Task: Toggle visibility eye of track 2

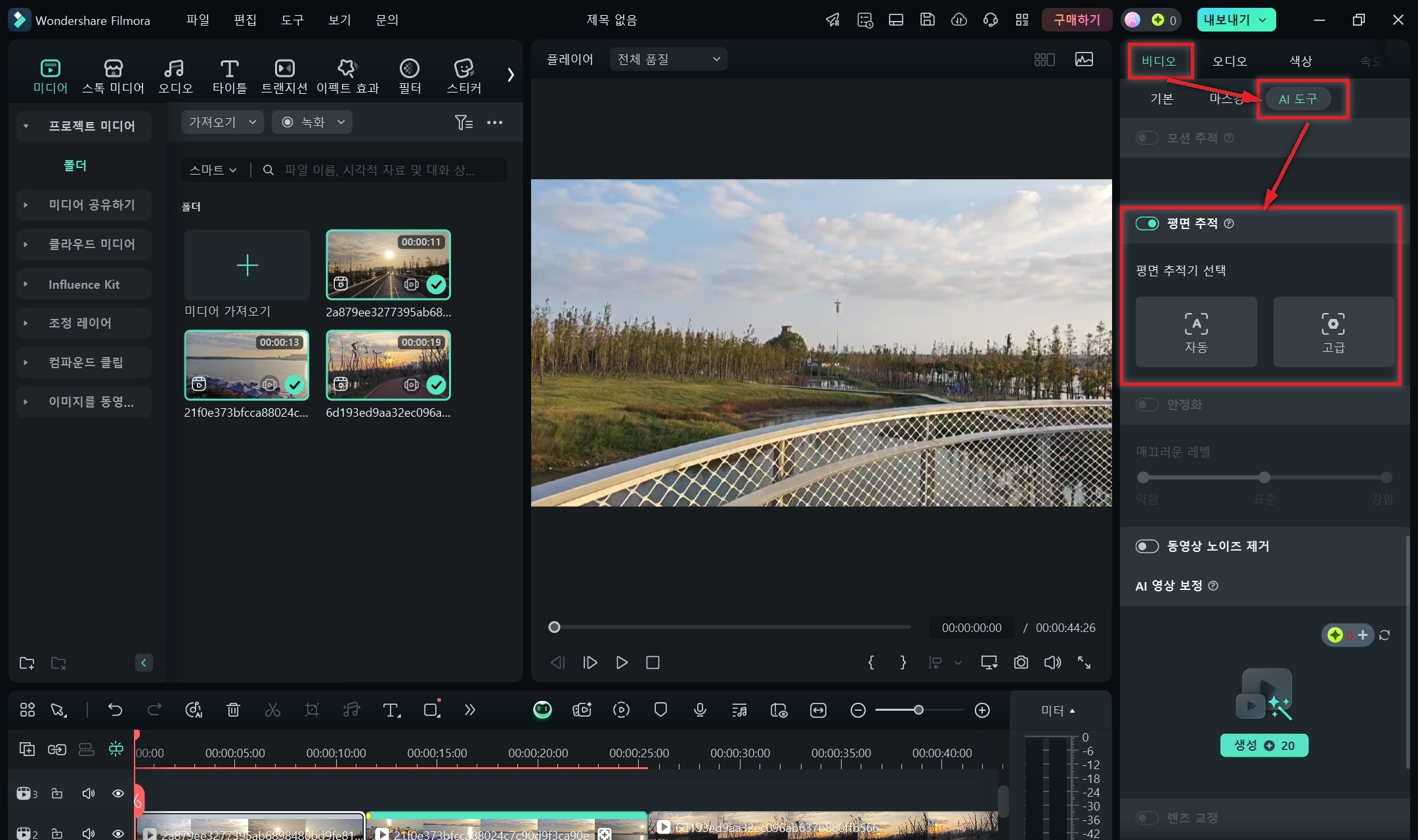Action: click(x=118, y=833)
